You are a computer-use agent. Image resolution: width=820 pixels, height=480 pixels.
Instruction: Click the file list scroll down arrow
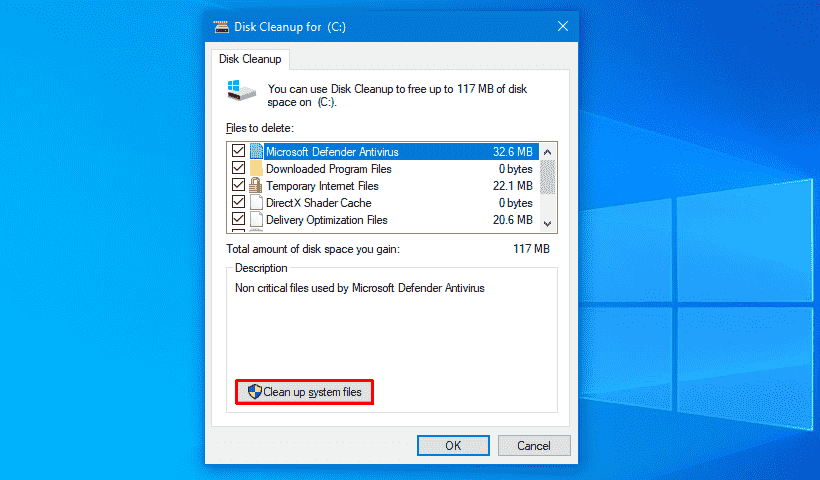point(548,224)
